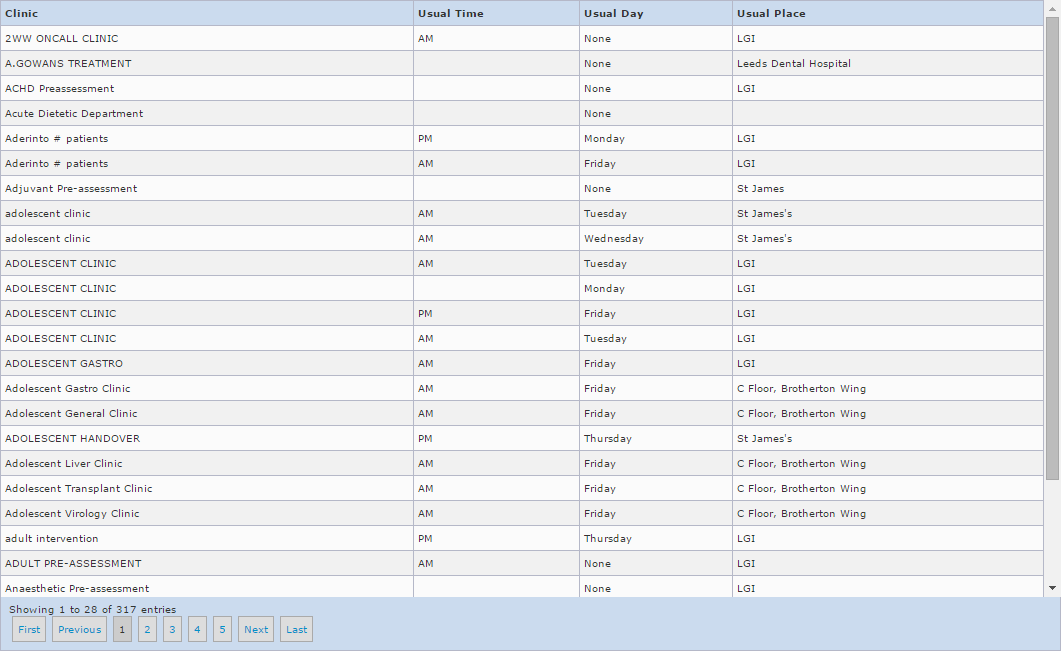Screen dimensions: 1061x651
Task: Click scrollbar down arrow
Action: [x=1052, y=588]
